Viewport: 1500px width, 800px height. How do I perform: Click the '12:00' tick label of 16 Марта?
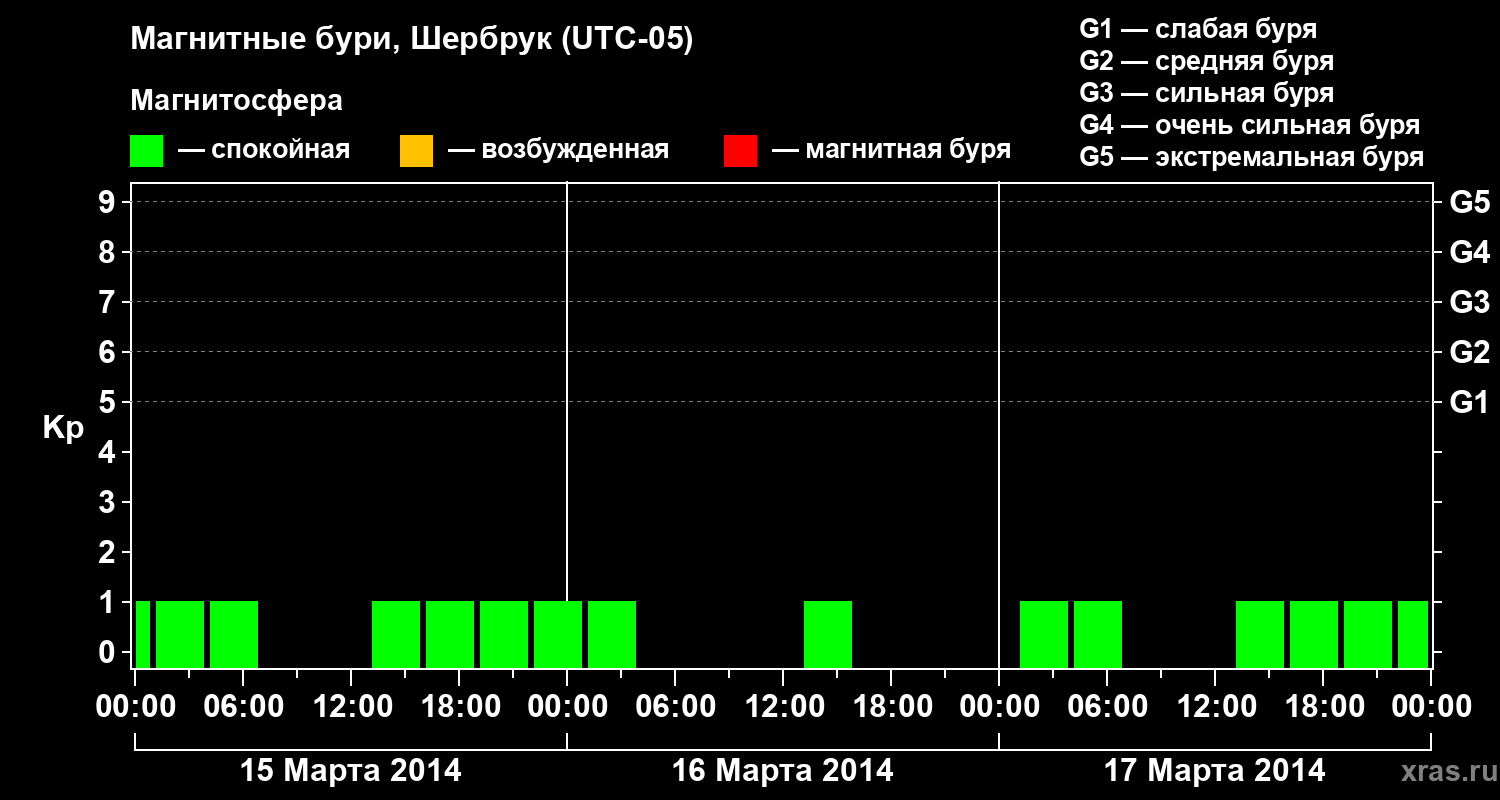click(783, 707)
